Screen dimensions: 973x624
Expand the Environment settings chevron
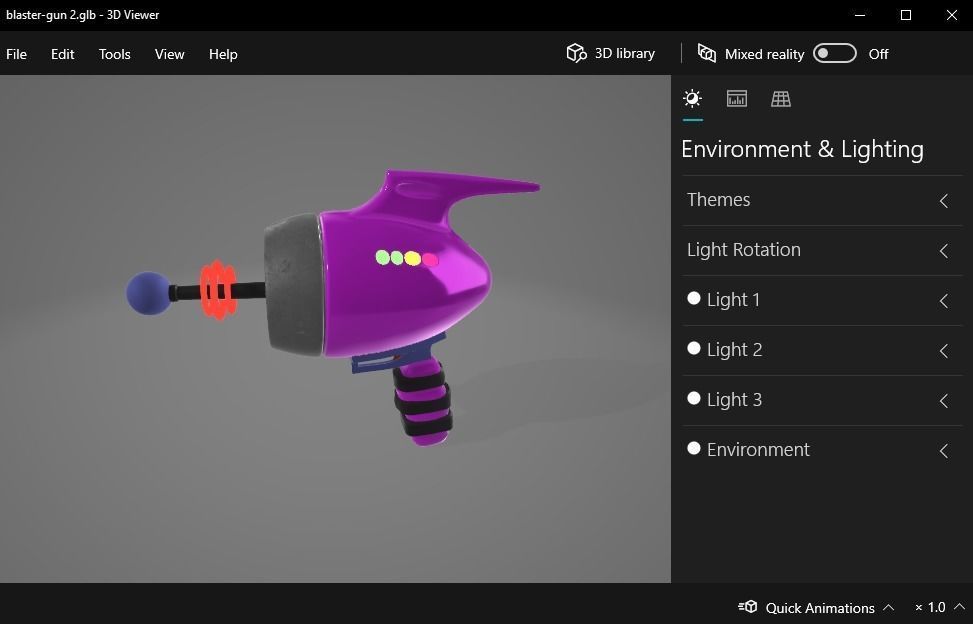[x=944, y=450]
